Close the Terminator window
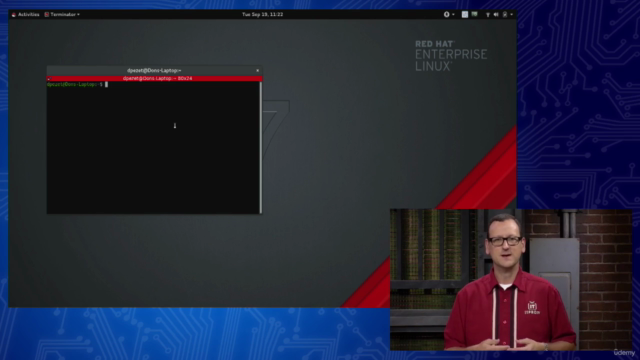Image resolution: width=640 pixels, height=360 pixels. [x=258, y=71]
